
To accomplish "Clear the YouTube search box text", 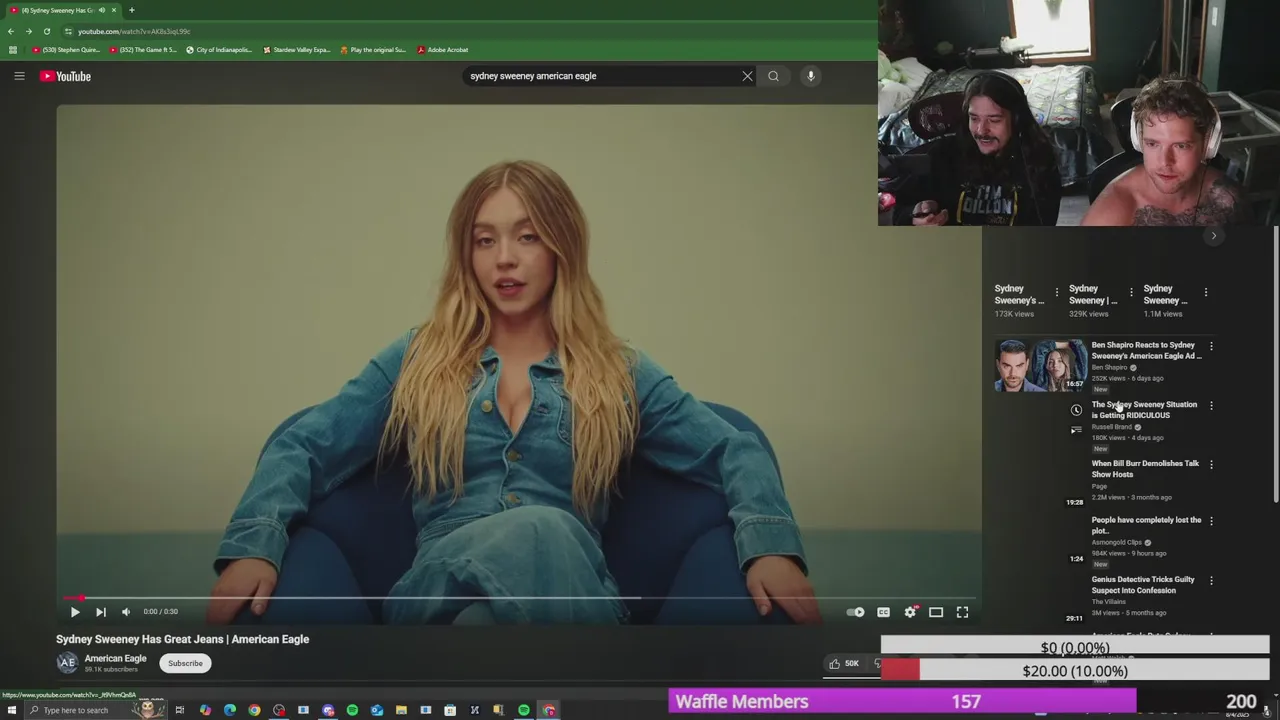I will tap(747, 76).
